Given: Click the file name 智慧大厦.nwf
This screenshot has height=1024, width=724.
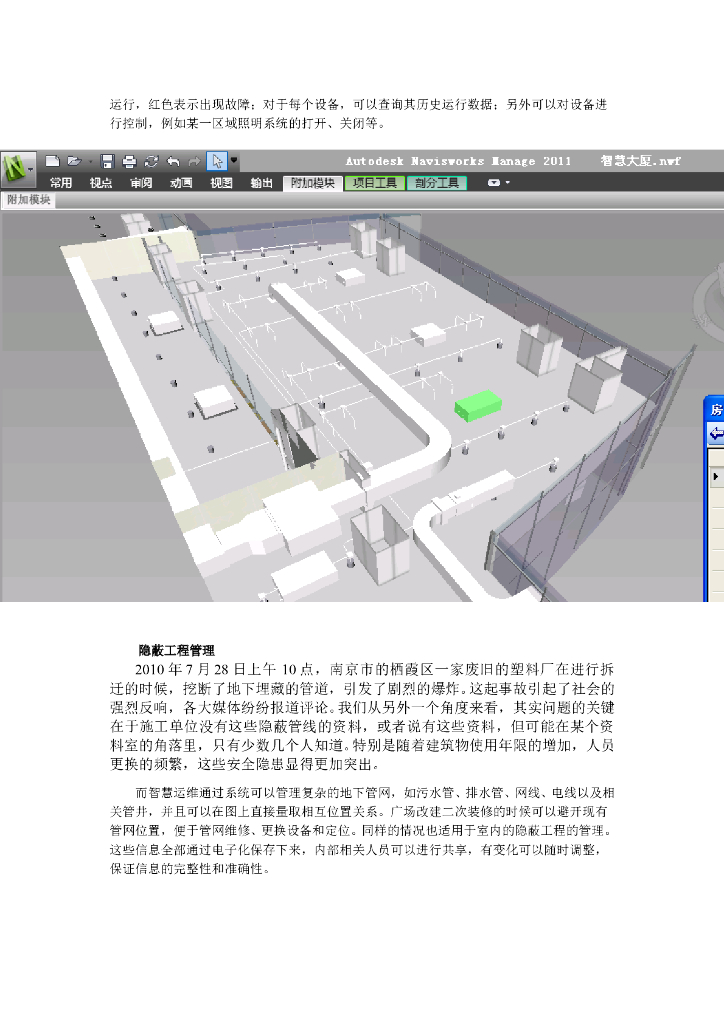Looking at the screenshot, I should (x=640, y=161).
